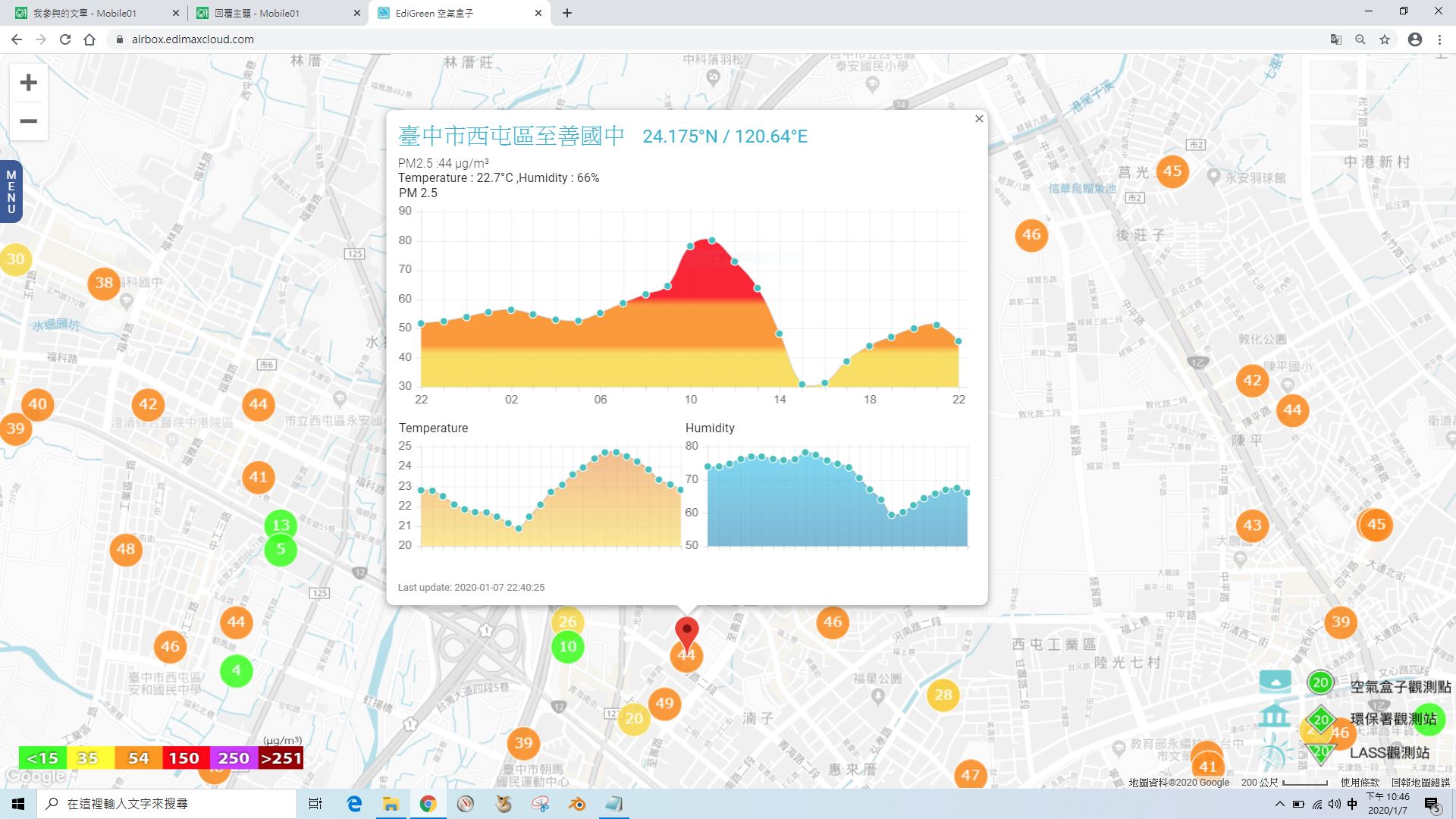Toggle the 環保署觀測站 layer icon
This screenshot has height=819, width=1456.
pos(1275,717)
